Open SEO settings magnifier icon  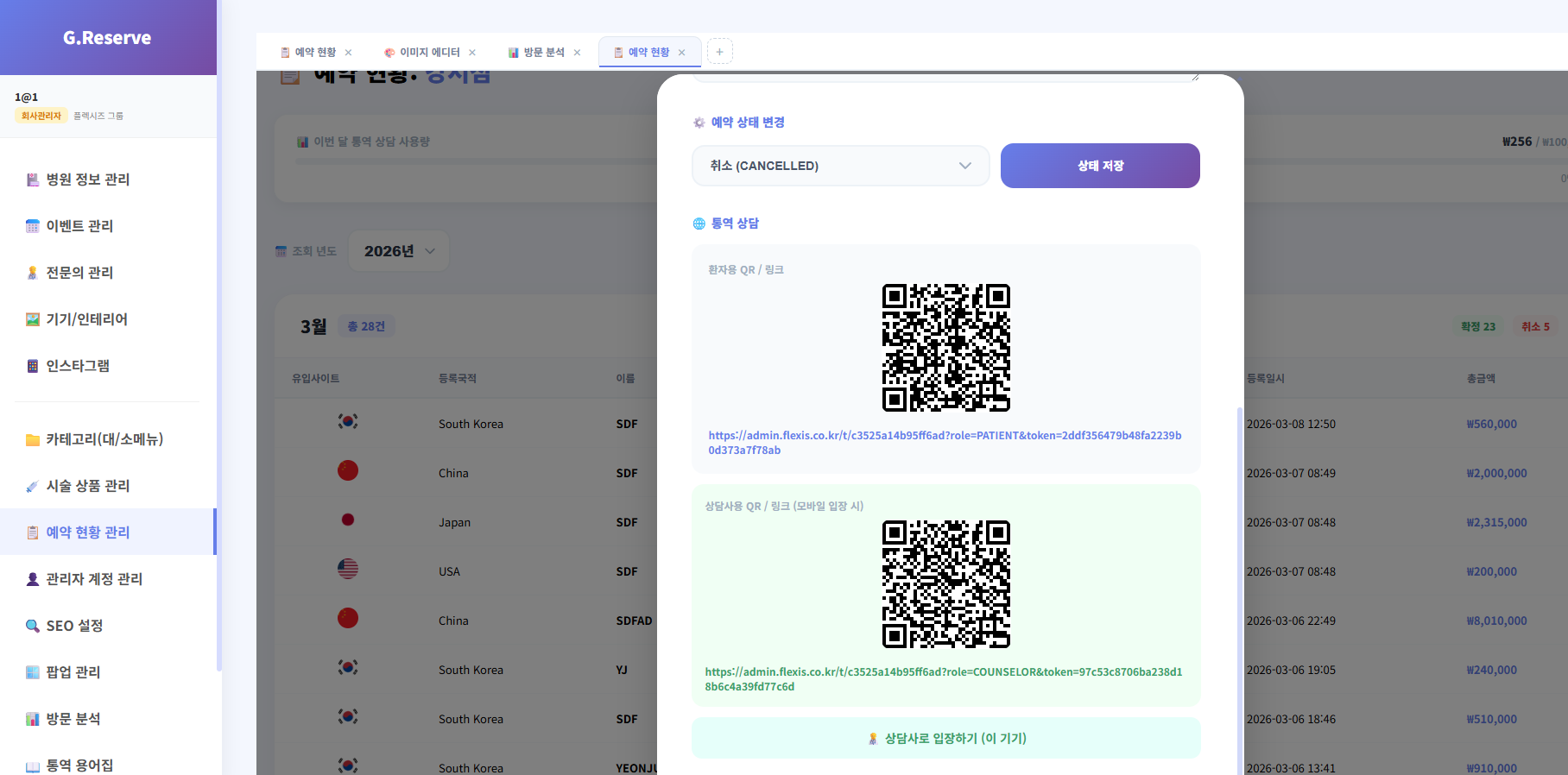pos(33,626)
